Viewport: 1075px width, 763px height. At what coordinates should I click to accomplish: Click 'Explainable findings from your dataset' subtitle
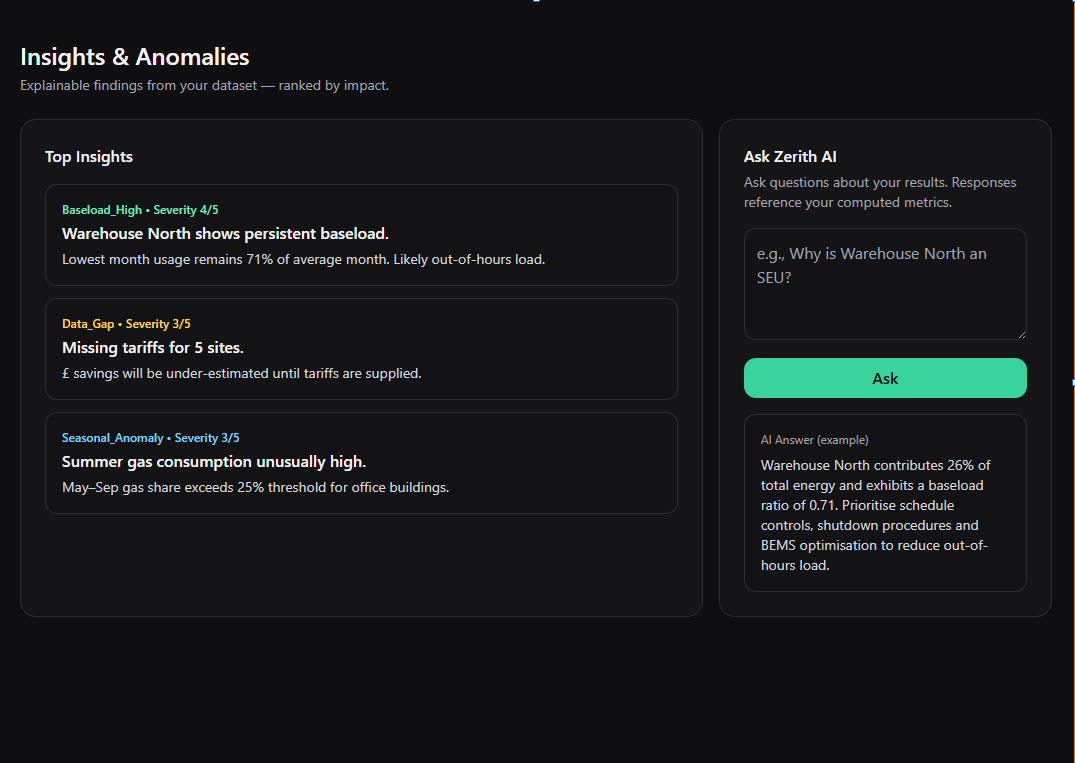pyautogui.click(x=204, y=86)
